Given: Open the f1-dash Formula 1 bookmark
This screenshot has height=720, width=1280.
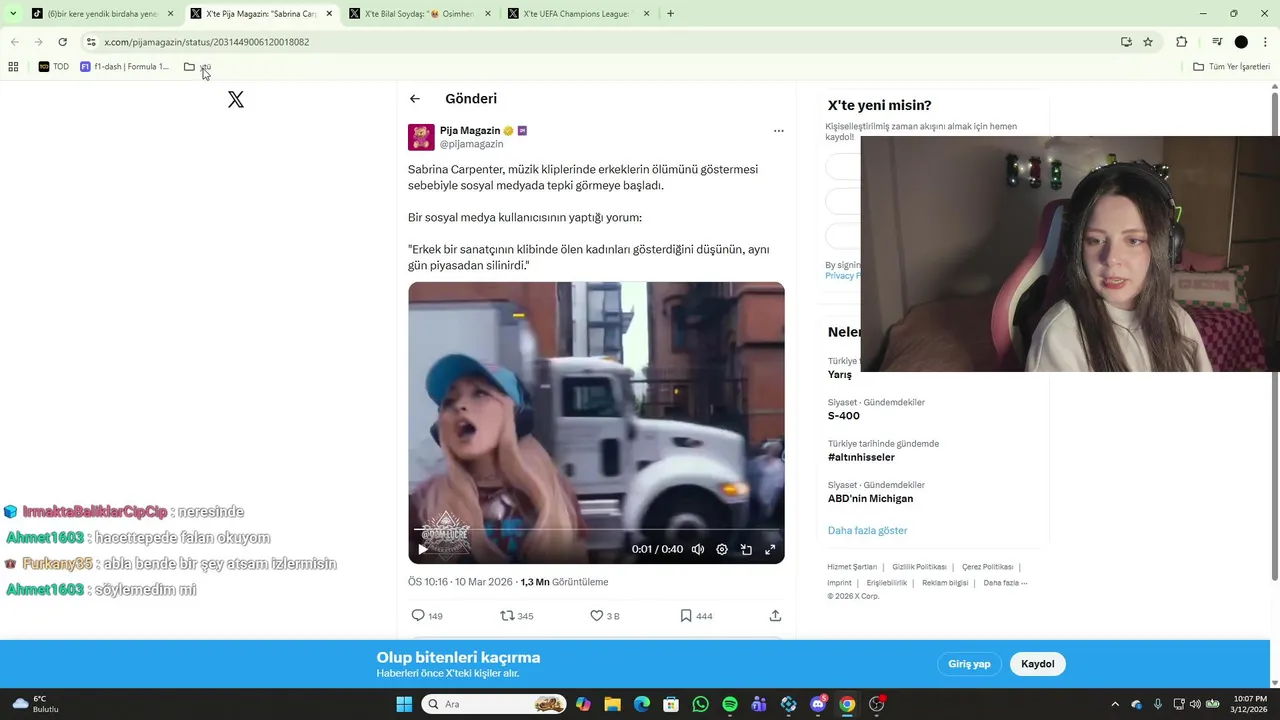Looking at the screenshot, I should tap(124, 67).
